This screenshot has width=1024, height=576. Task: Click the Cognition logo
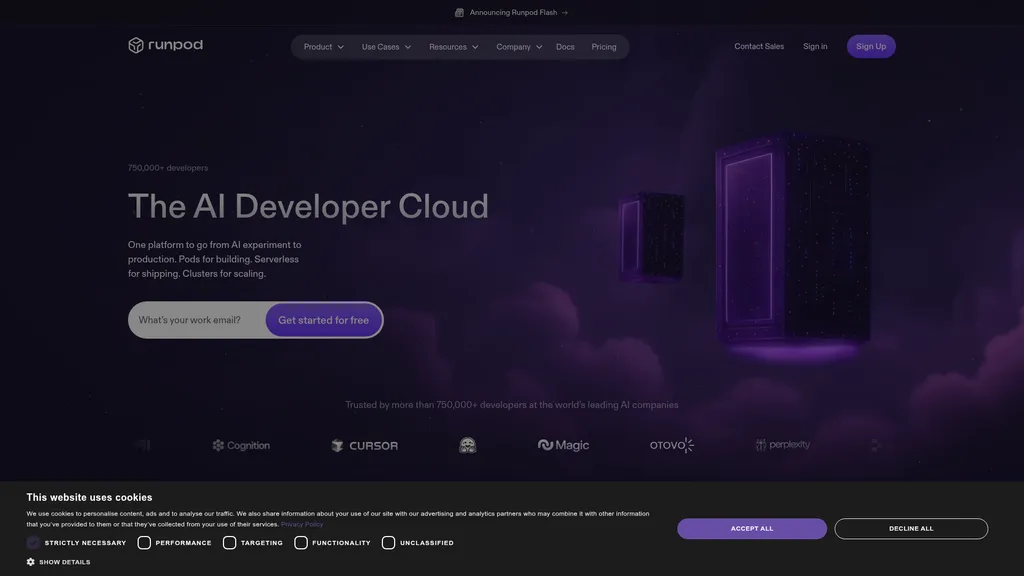(241, 445)
